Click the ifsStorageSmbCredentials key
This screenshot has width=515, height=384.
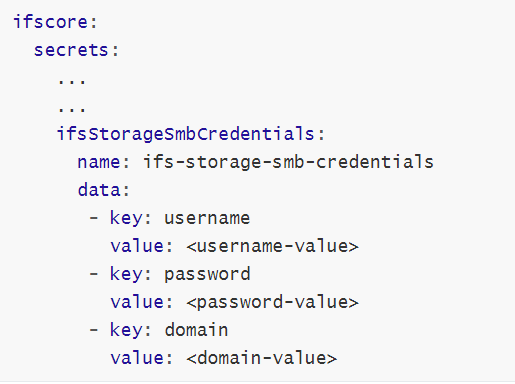tap(190, 134)
